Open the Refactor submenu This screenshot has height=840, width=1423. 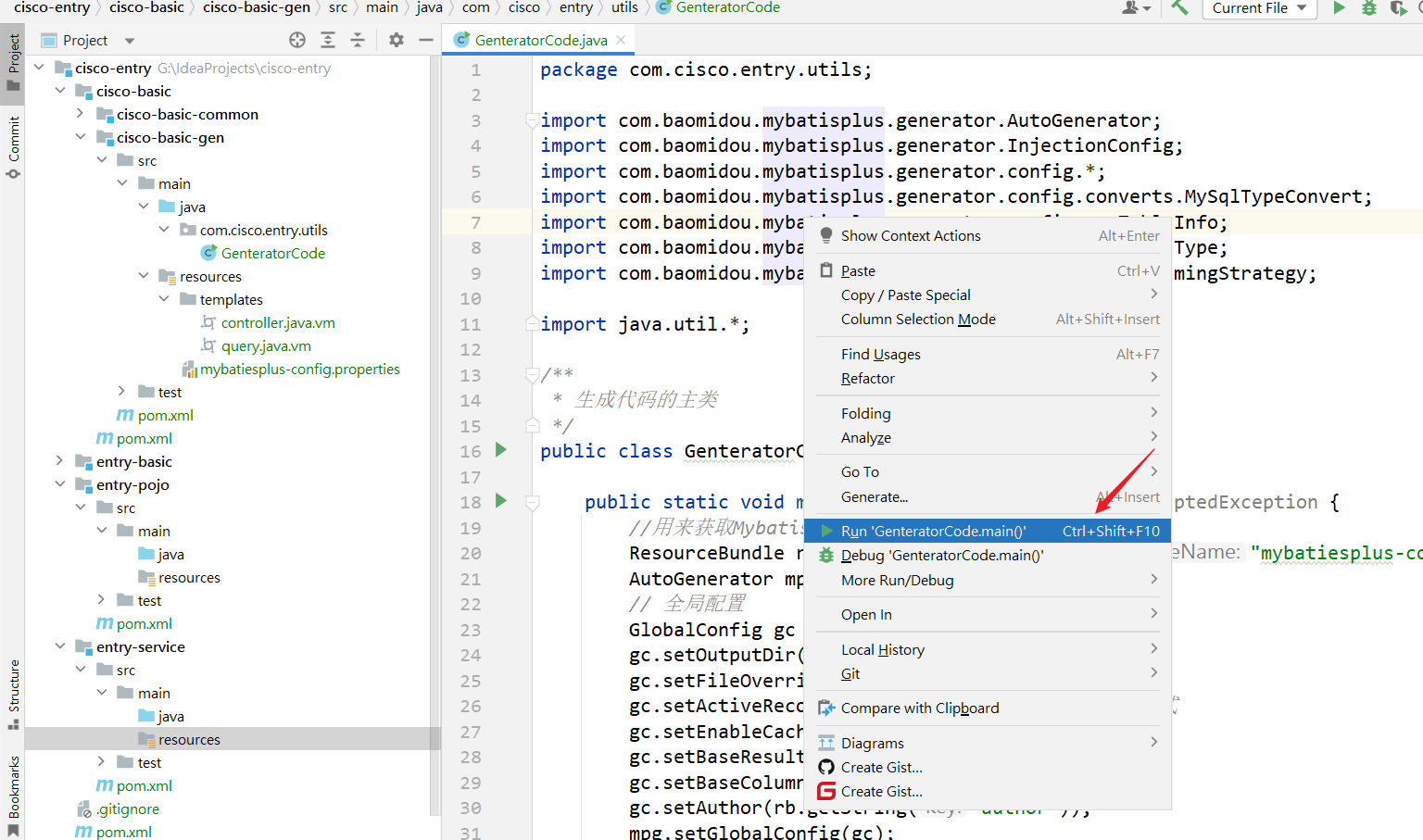(988, 379)
